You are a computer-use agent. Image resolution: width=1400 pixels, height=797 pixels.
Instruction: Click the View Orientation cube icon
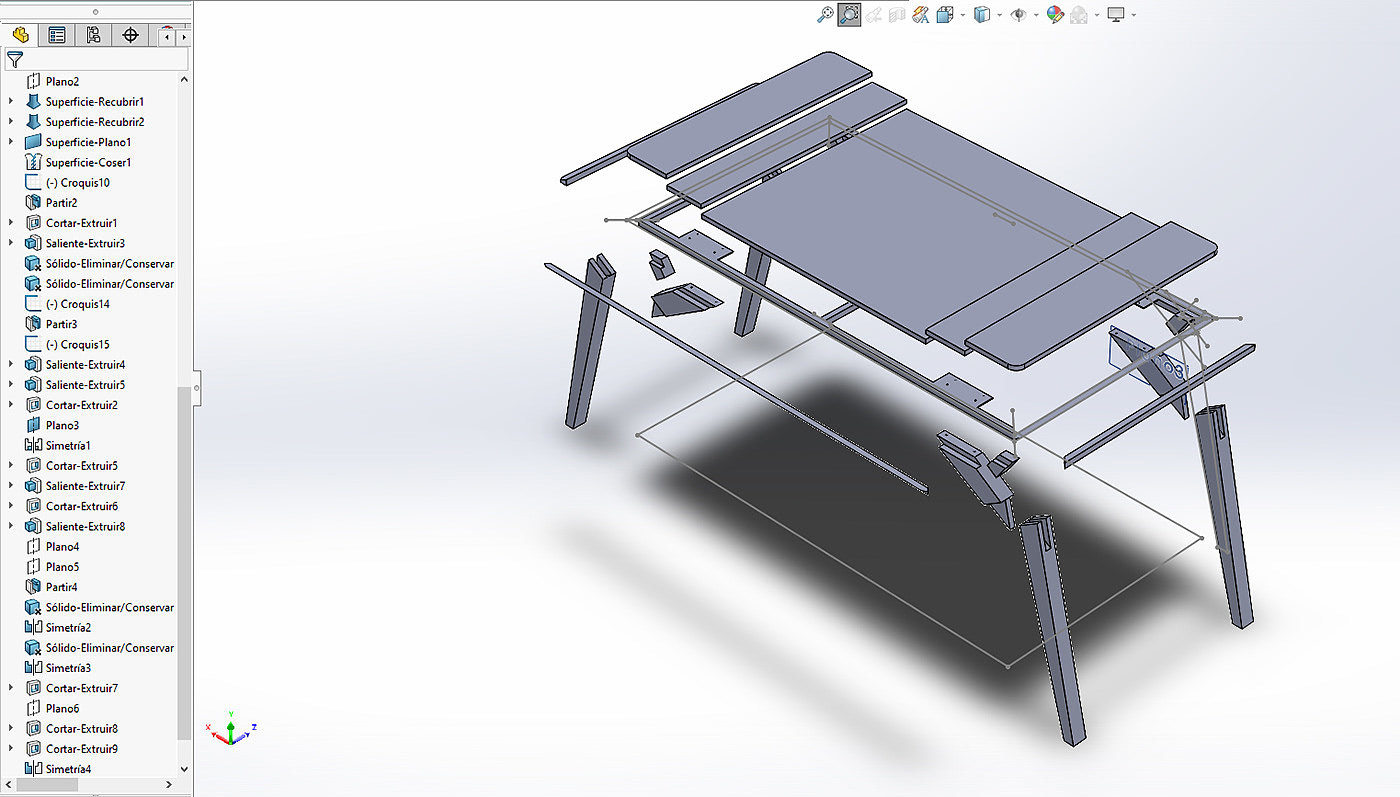coord(945,14)
